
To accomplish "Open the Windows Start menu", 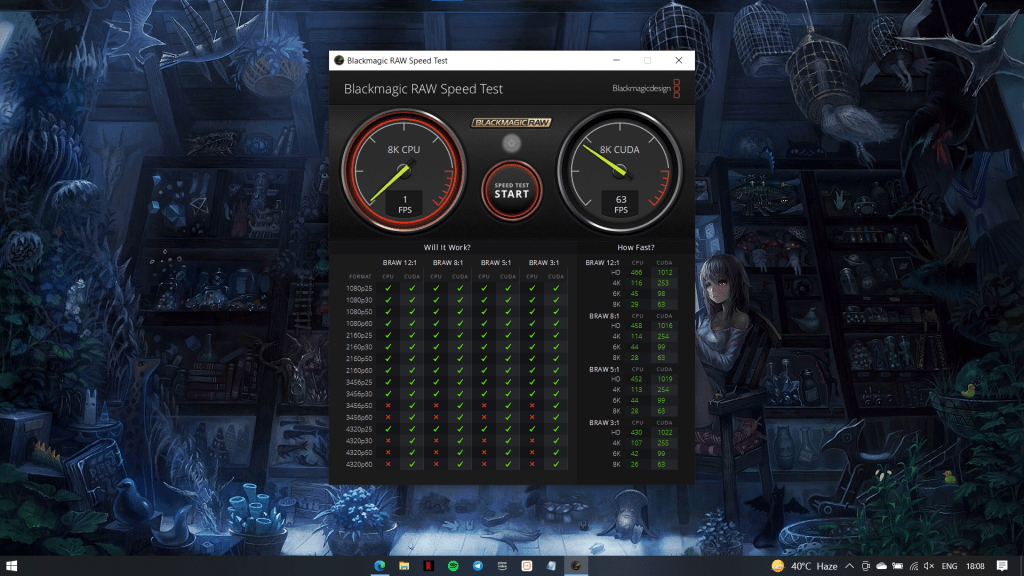I will (x=11, y=566).
